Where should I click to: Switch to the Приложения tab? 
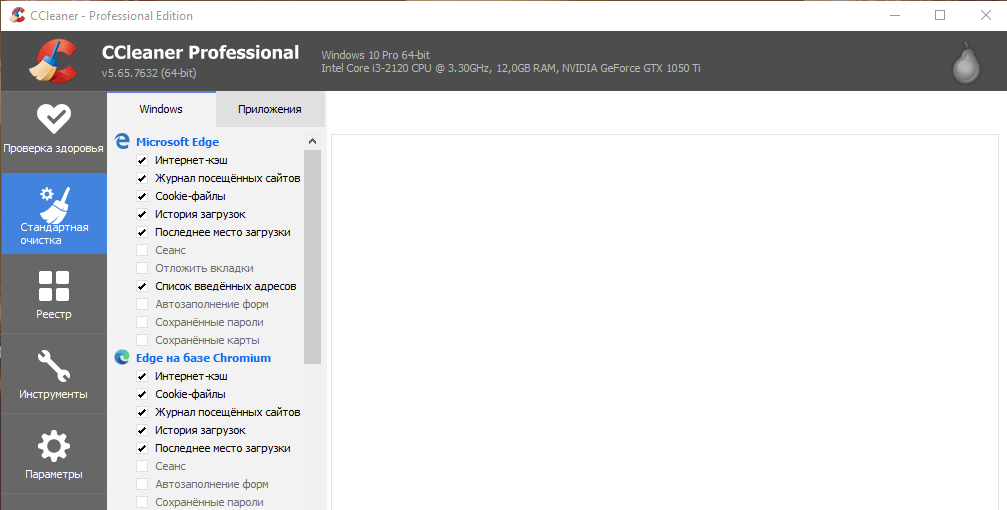pyautogui.click(x=269, y=109)
